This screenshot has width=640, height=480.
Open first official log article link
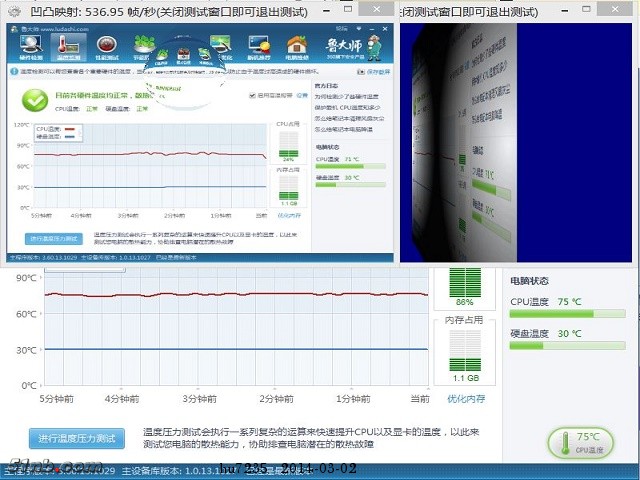click(x=347, y=97)
